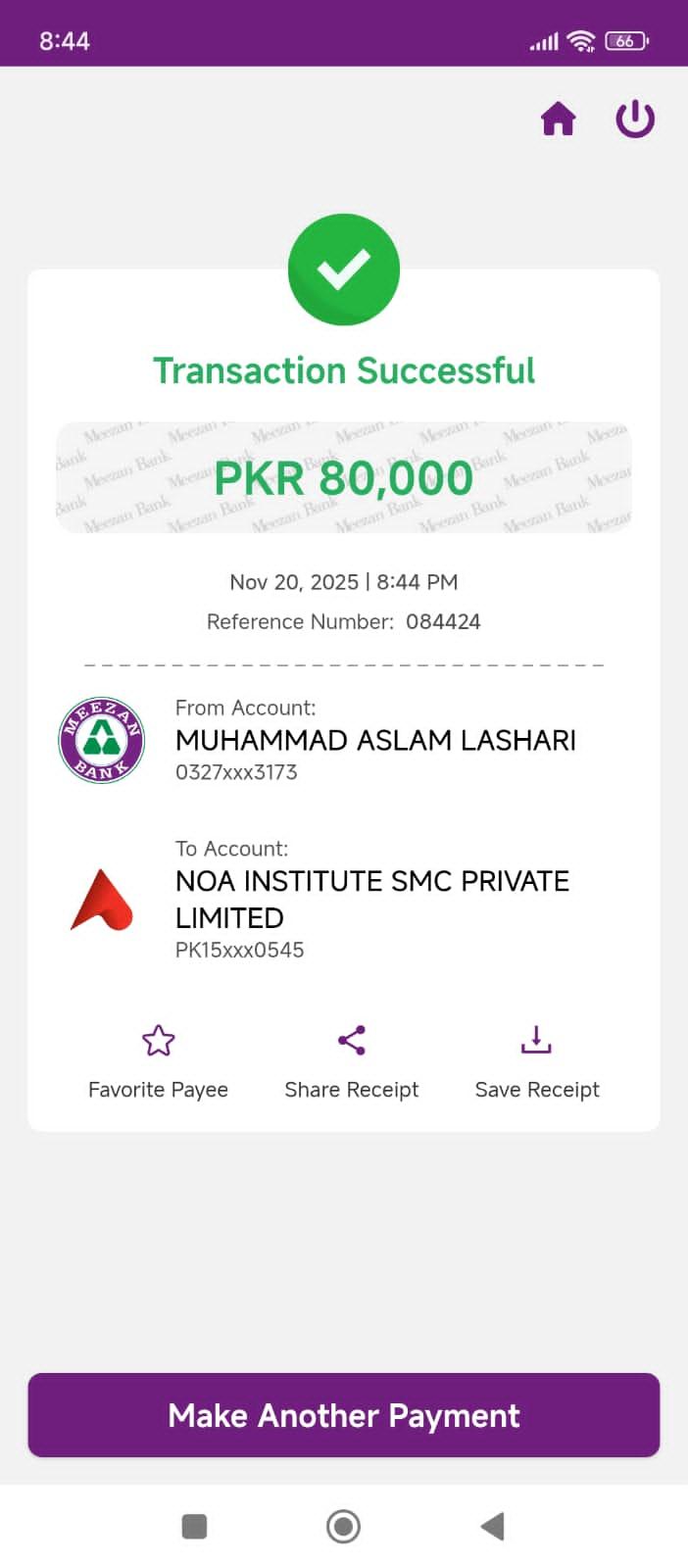Image resolution: width=688 pixels, height=1568 pixels.
Task: Tap the green success checkmark icon
Action: coord(344,269)
